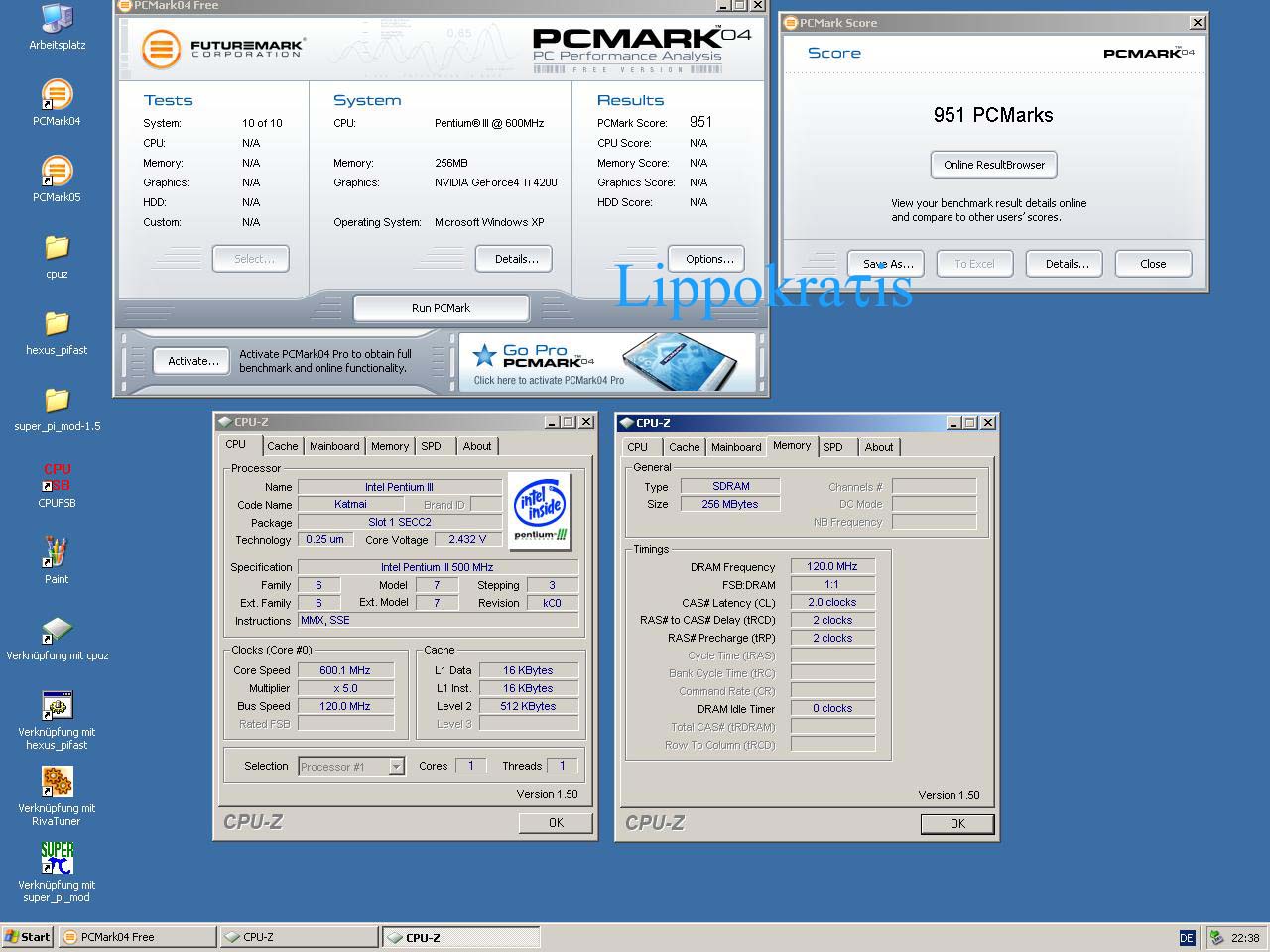Launch the Verknüpfung mit super_pi_mod shortcut
The image size is (1270, 952).
point(57,873)
